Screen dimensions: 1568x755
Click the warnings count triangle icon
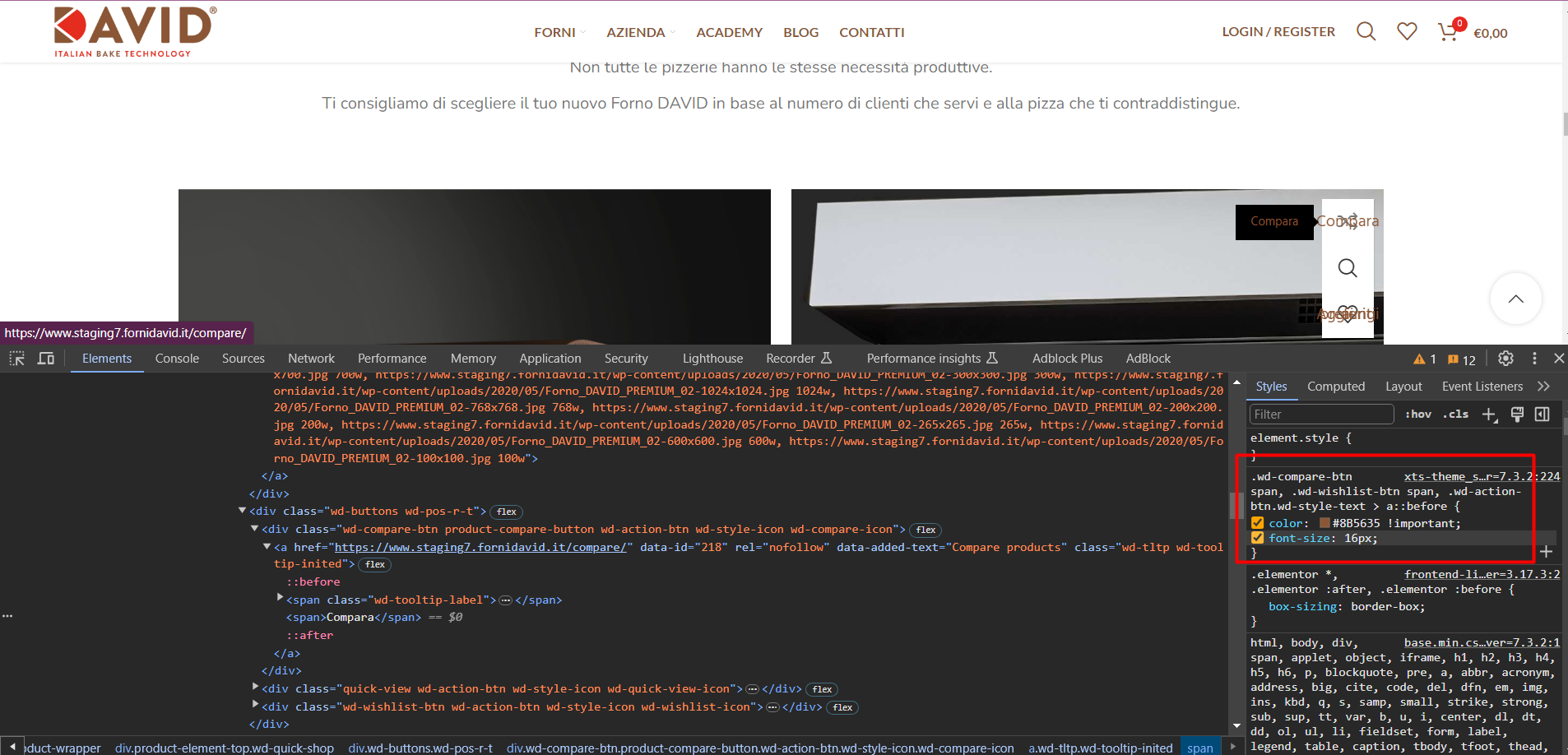pyautogui.click(x=1420, y=359)
